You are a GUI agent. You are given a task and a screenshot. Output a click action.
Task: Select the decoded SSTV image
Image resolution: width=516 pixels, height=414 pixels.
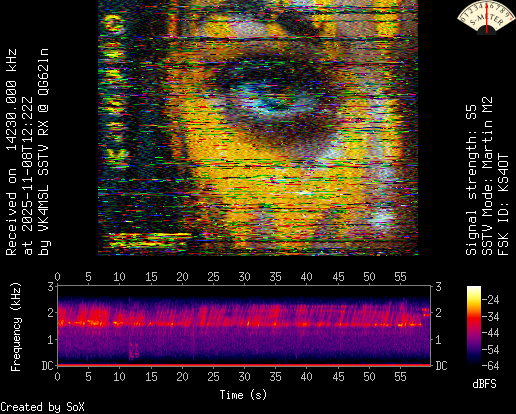coord(258,128)
